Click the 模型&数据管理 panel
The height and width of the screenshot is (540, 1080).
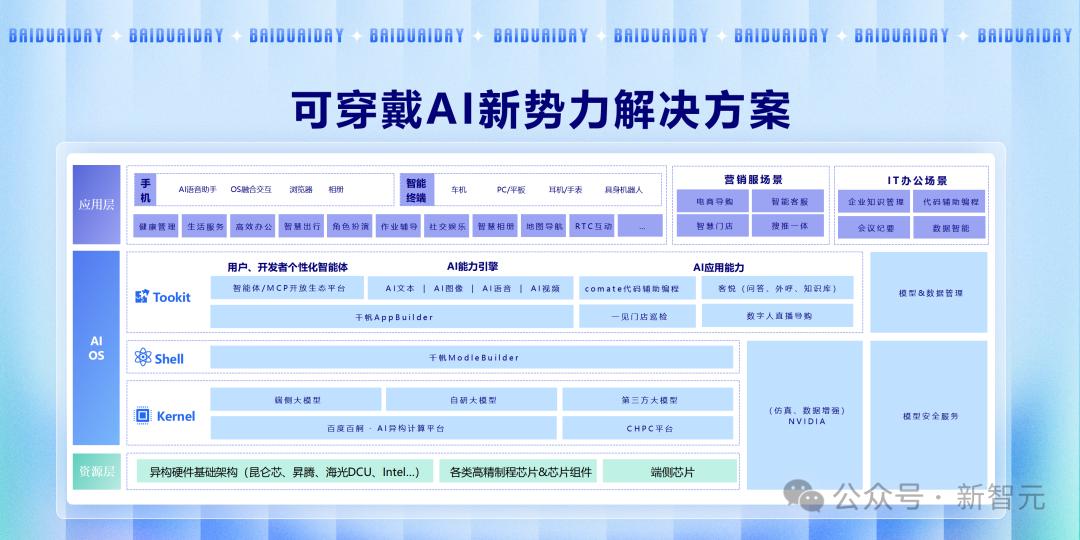(x=930, y=293)
